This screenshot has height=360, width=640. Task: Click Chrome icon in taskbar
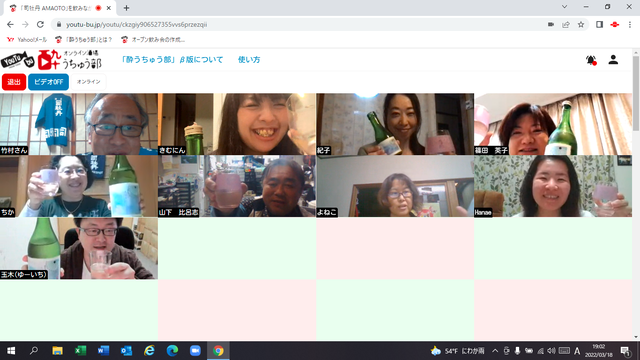tap(218, 351)
